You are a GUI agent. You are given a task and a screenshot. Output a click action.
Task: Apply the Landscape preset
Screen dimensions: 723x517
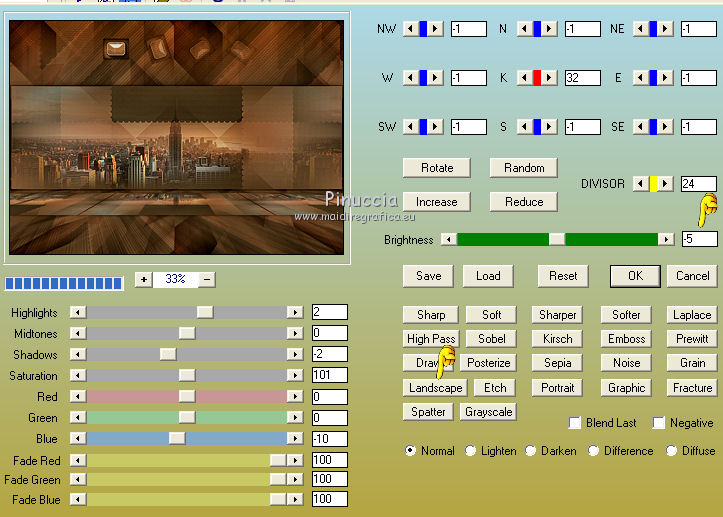[435, 387]
